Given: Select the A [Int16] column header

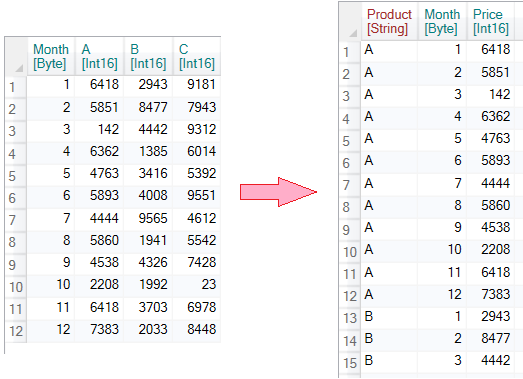Looking at the screenshot, I should 99,56.
